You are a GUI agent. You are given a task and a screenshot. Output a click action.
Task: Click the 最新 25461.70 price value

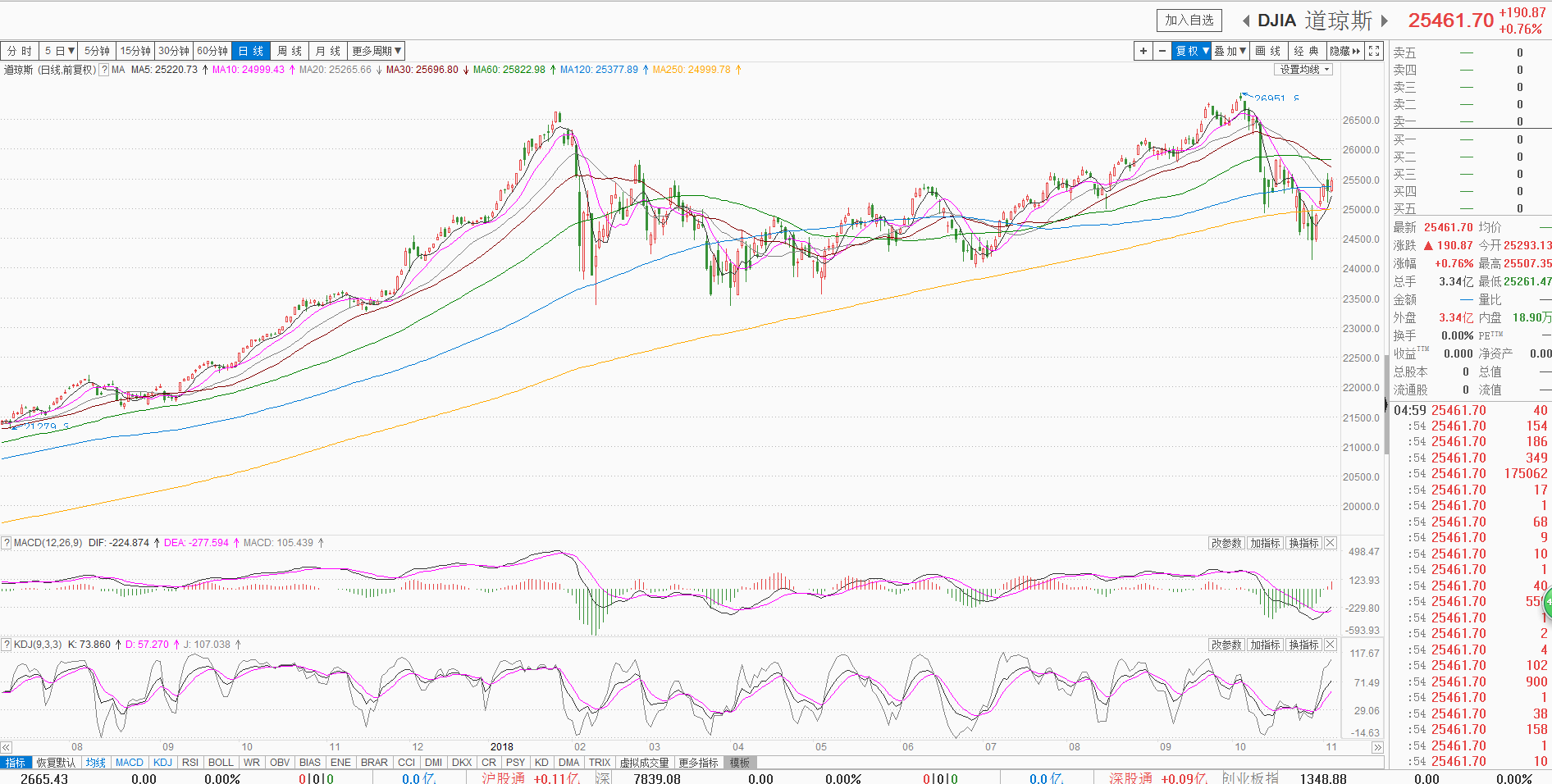click(1449, 227)
